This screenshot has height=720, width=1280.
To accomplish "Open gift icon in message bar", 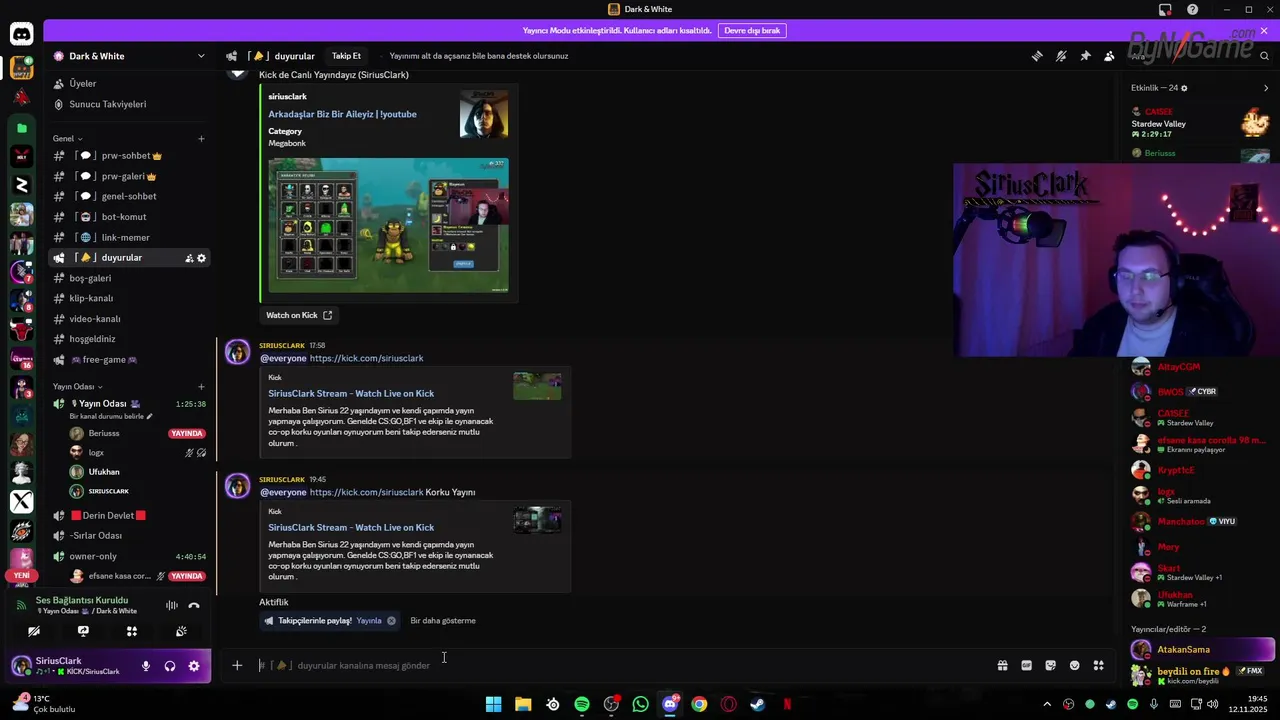I will pyautogui.click(x=1002, y=665).
